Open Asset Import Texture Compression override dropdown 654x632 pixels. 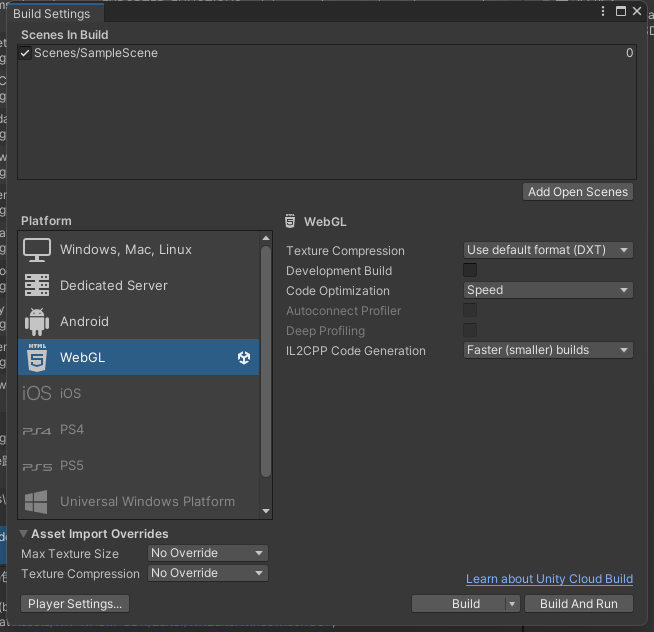pos(208,573)
